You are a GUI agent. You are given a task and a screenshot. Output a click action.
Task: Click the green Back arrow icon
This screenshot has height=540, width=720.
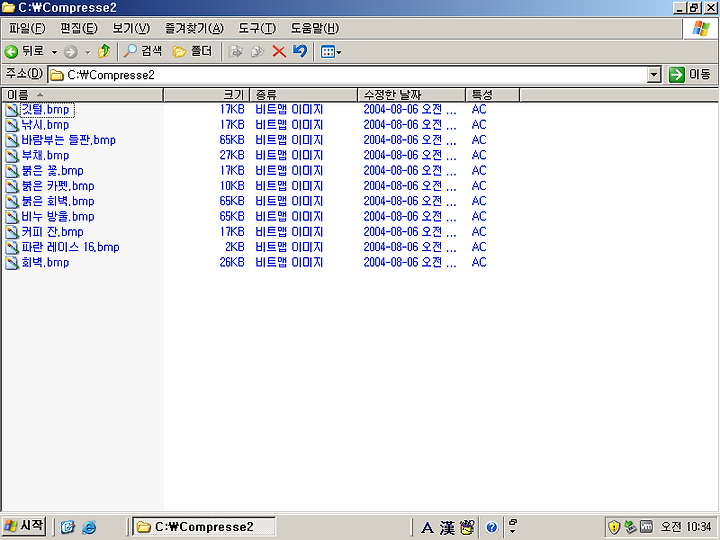(11, 51)
